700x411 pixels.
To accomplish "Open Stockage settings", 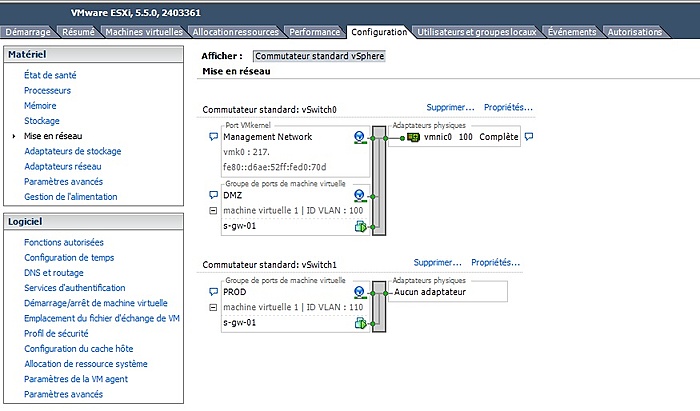I will [42, 120].
